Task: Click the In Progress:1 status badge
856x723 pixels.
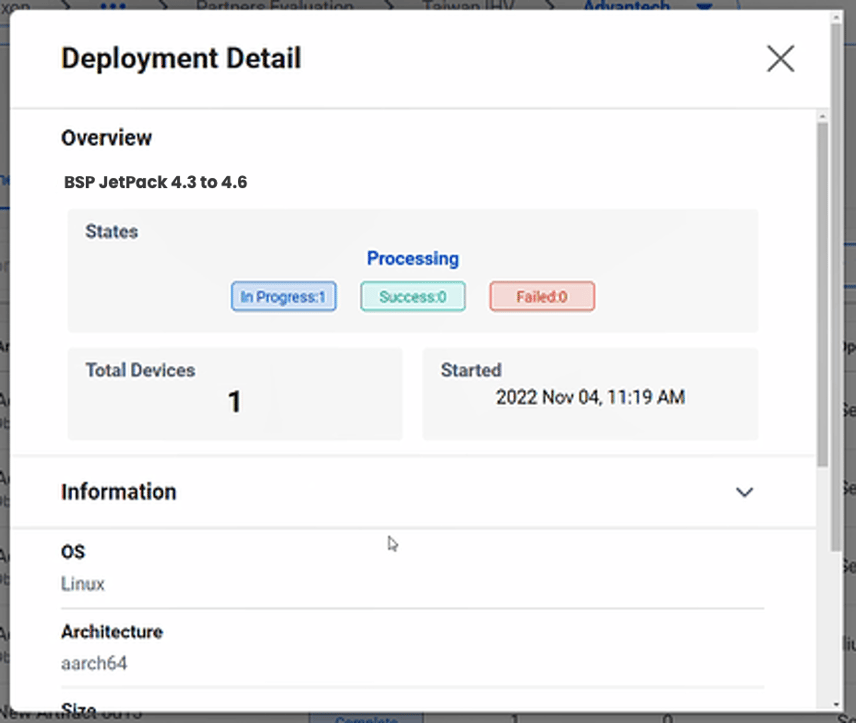Action: click(283, 297)
